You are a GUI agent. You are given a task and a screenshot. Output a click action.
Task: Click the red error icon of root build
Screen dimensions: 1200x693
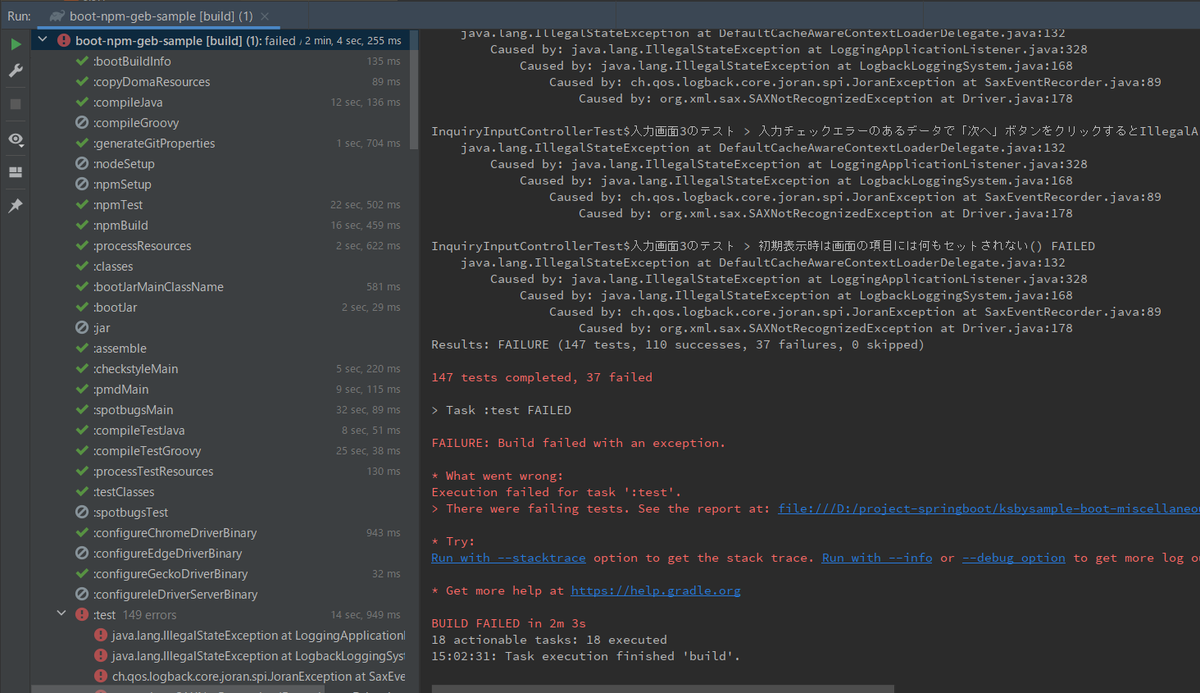coord(64,41)
